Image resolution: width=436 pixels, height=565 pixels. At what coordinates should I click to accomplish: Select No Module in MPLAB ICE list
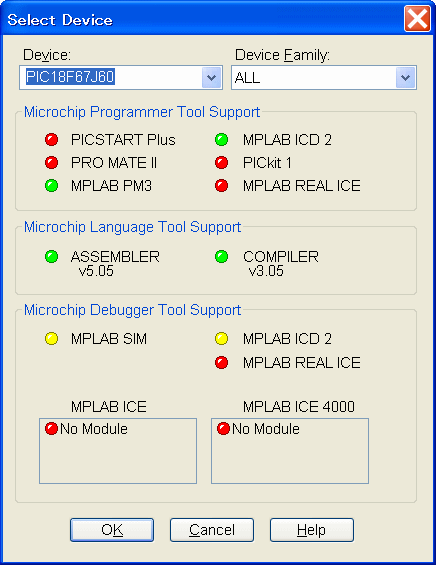[x=86, y=429]
